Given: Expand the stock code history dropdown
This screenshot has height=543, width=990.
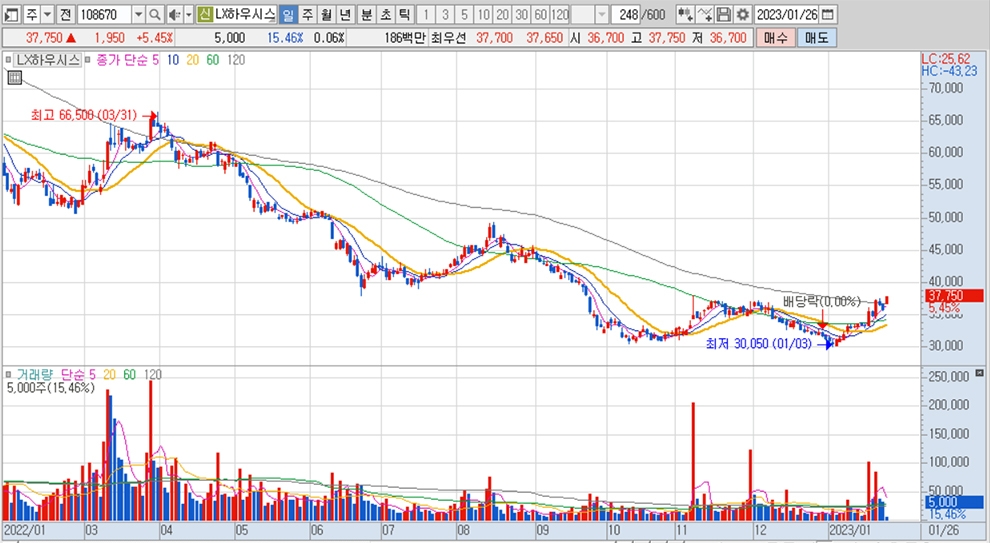Looking at the screenshot, I should (x=138, y=14).
